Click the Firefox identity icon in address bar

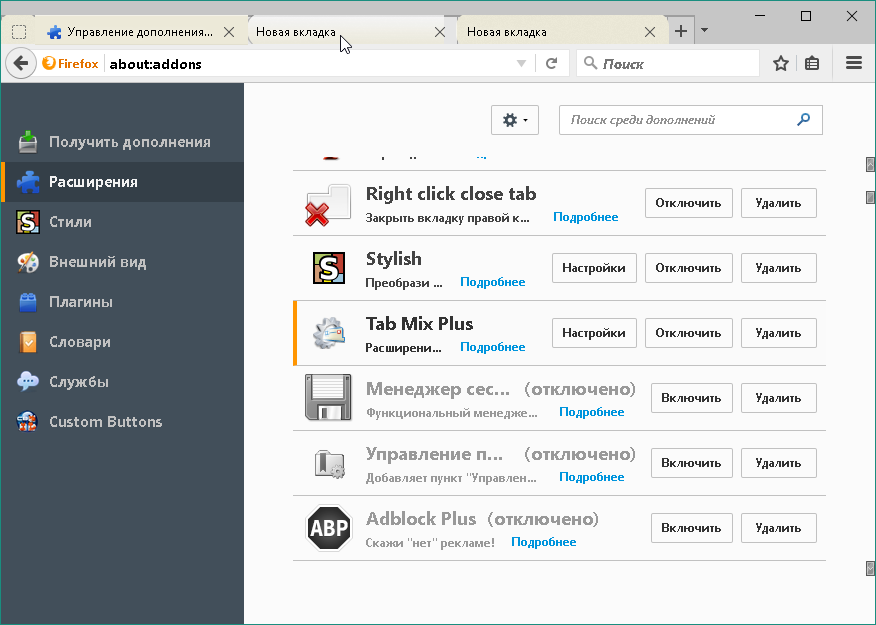tap(70, 63)
